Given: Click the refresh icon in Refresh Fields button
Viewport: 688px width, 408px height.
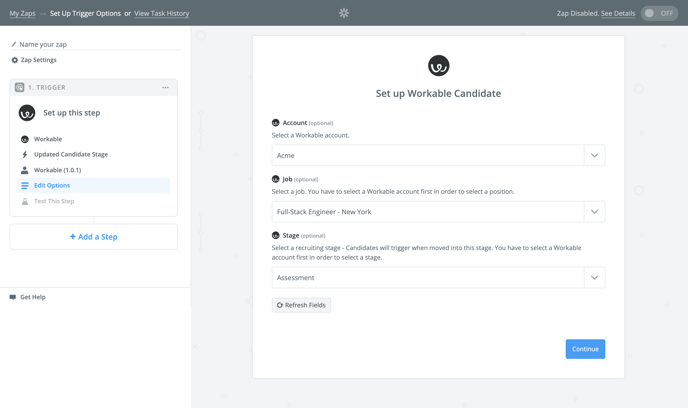Looking at the screenshot, I should coord(280,305).
